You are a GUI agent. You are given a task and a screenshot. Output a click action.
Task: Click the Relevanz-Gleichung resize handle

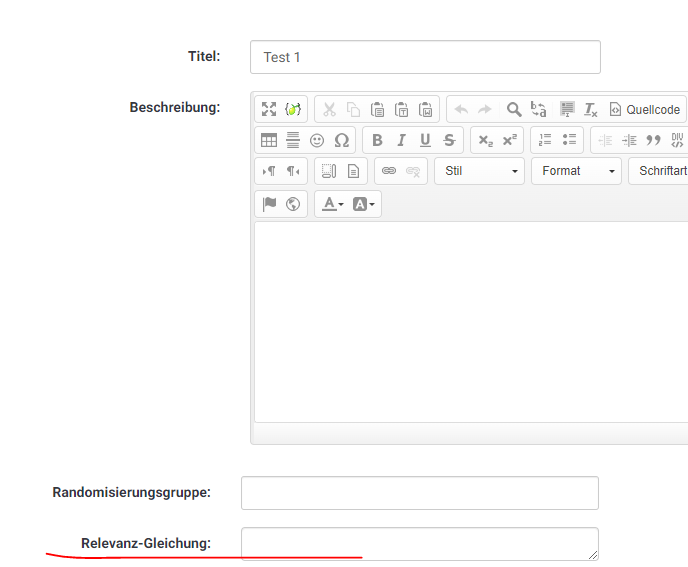[593, 555]
